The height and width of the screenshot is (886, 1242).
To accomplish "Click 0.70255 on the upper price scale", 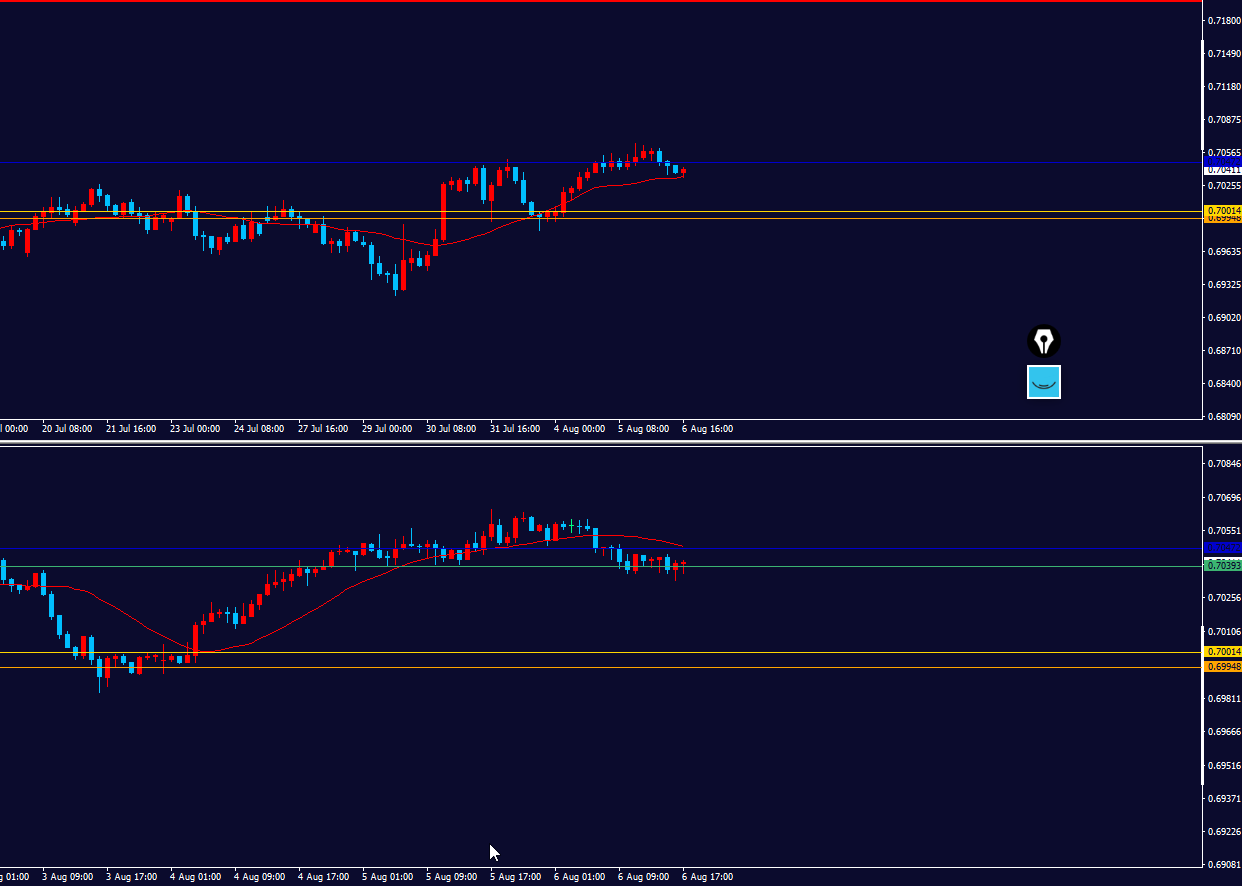I will pos(1224,185).
